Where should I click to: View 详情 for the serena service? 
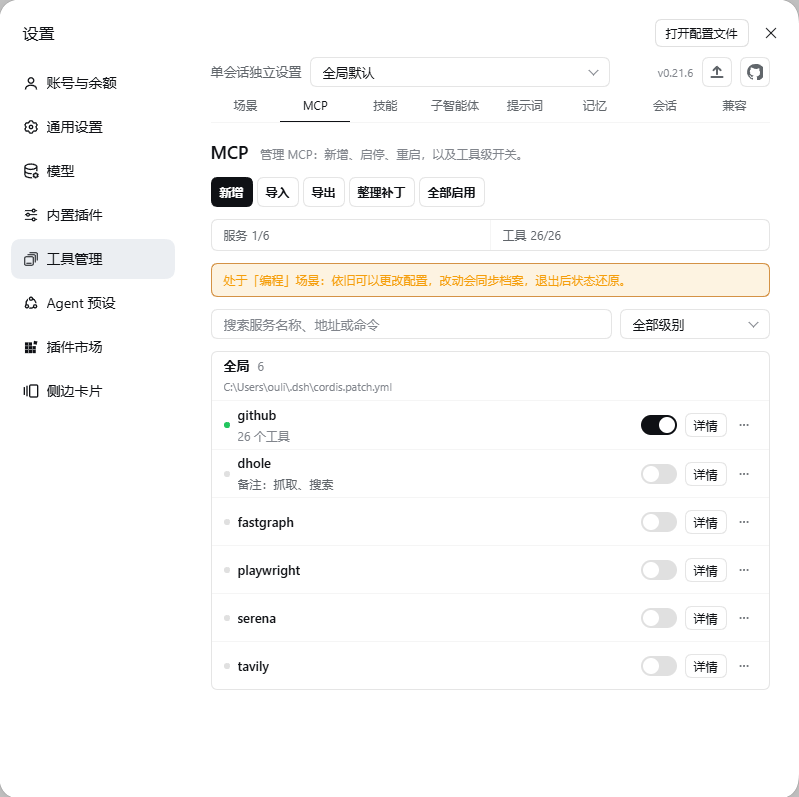coord(706,618)
